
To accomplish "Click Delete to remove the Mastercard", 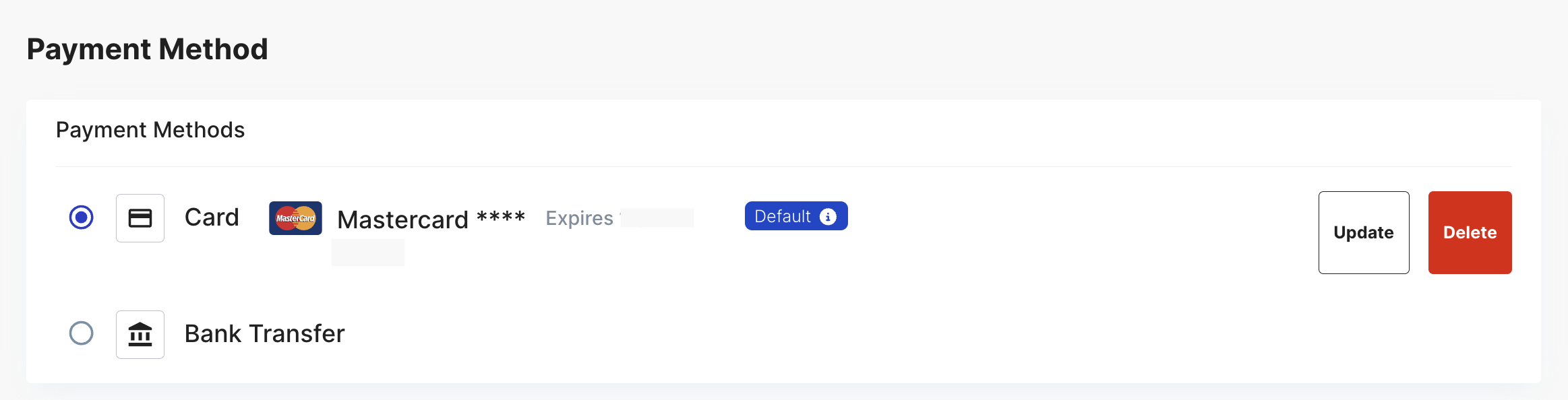I will 1470,232.
